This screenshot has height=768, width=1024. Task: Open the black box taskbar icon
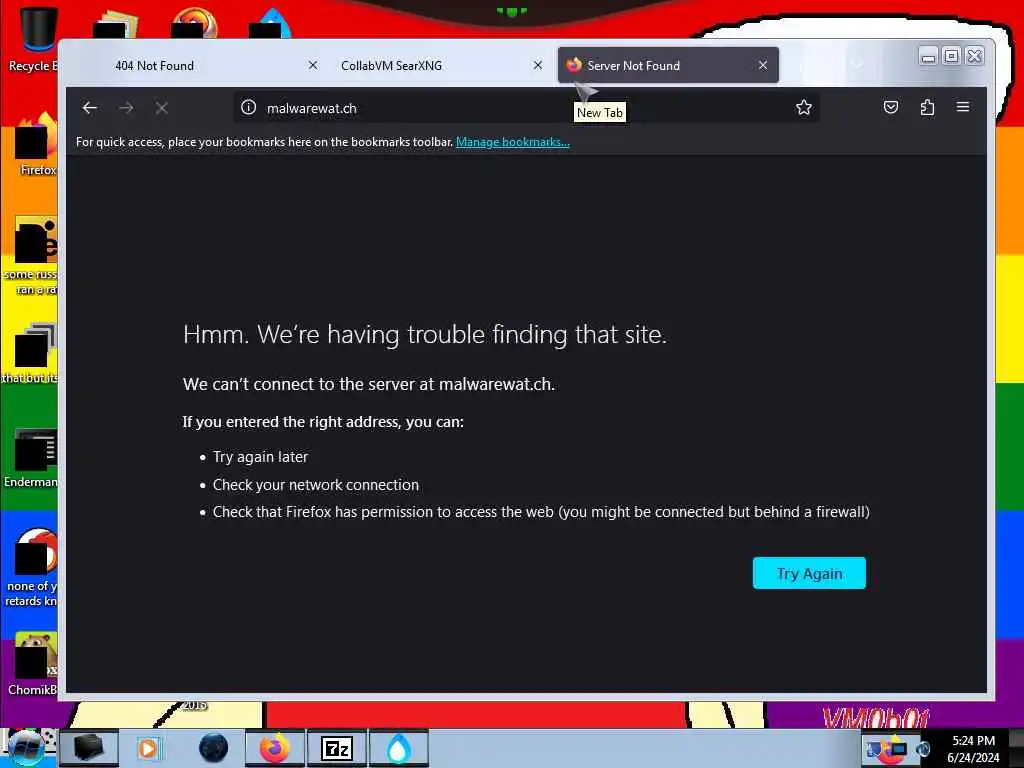point(89,748)
